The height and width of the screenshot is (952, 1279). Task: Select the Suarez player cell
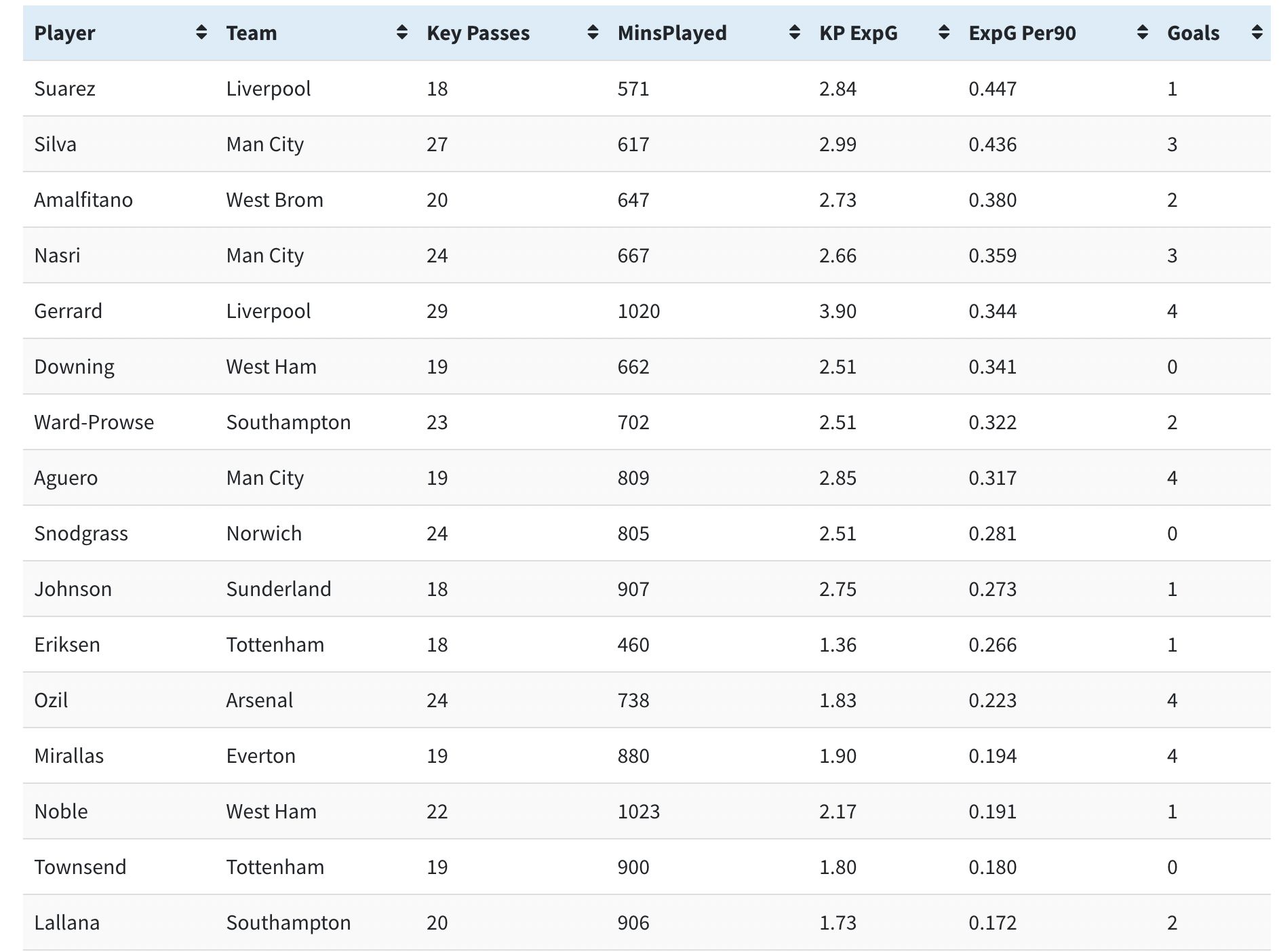point(64,89)
